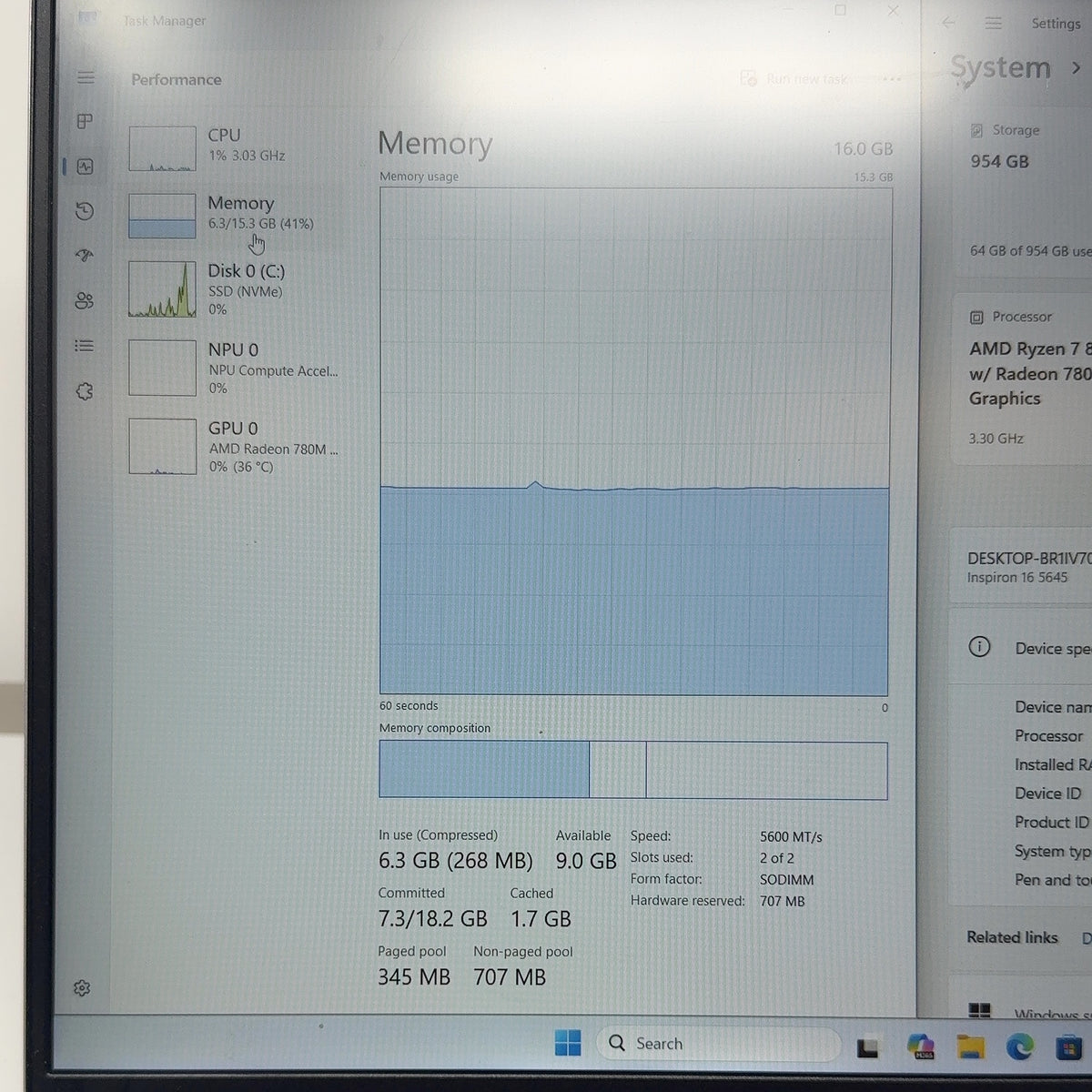
Task: Open the Processes page icon
Action: 85,121
